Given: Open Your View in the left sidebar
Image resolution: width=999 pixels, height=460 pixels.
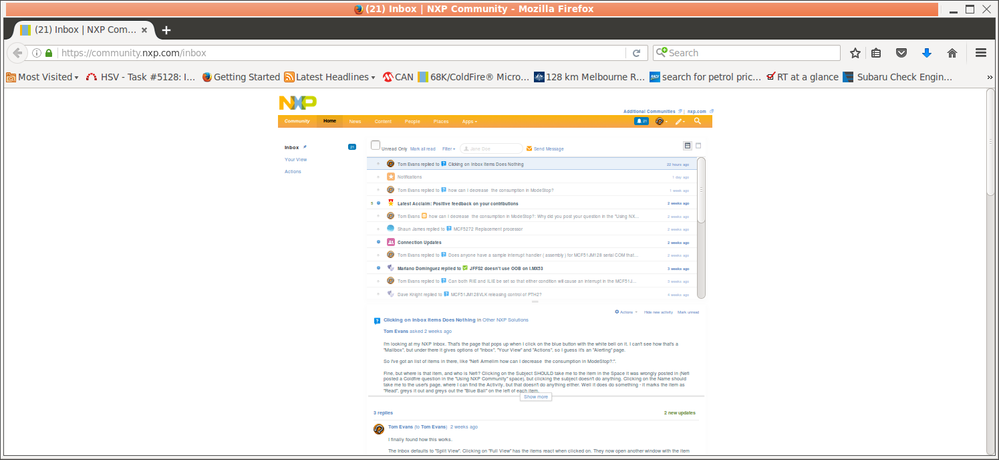Looking at the screenshot, I should [x=296, y=159].
